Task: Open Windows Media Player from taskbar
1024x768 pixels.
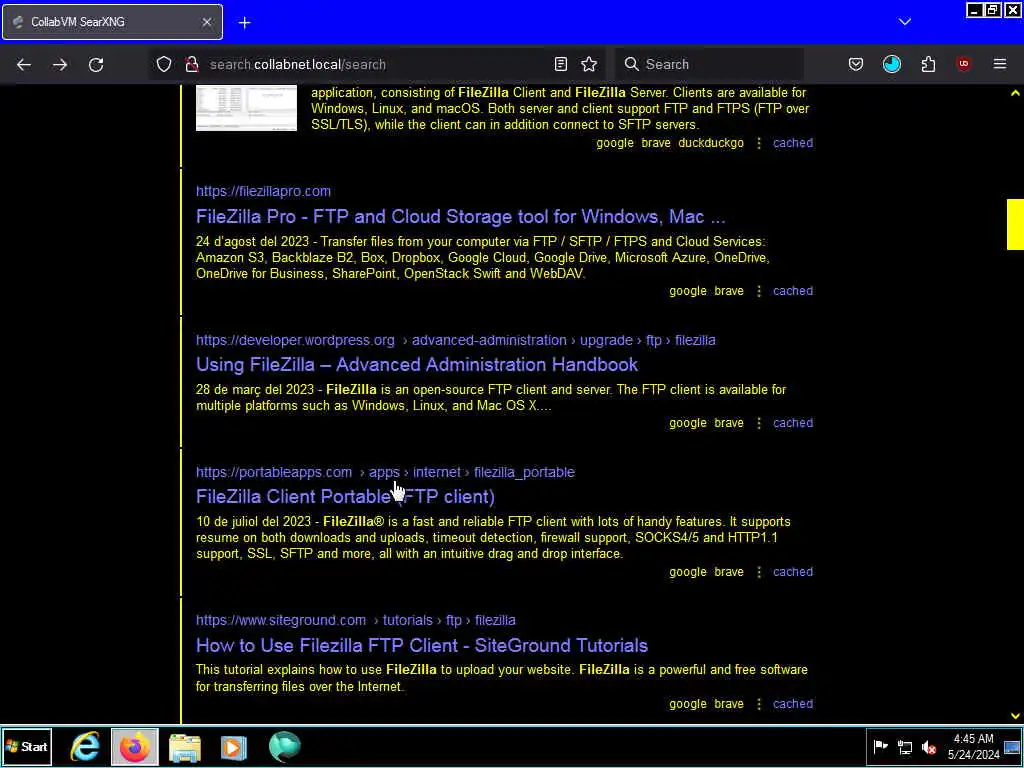Action: point(233,747)
